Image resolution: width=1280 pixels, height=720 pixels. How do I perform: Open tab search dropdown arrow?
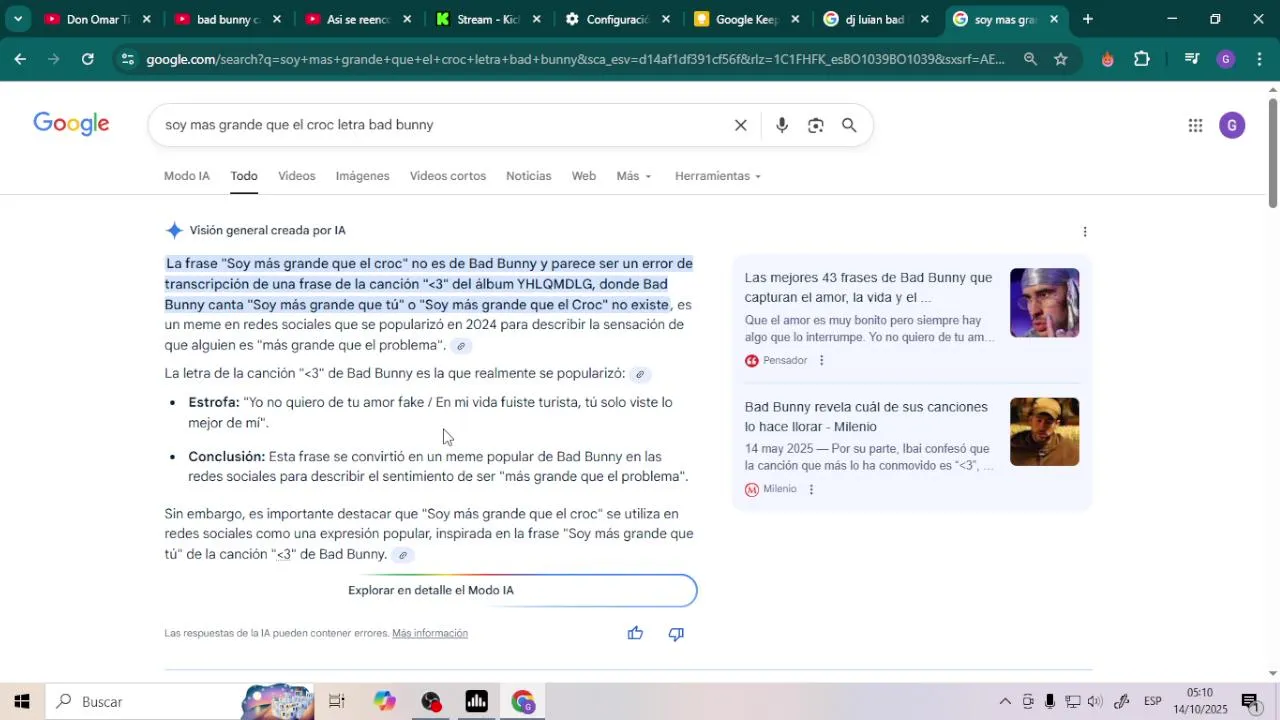pyautogui.click(x=20, y=19)
